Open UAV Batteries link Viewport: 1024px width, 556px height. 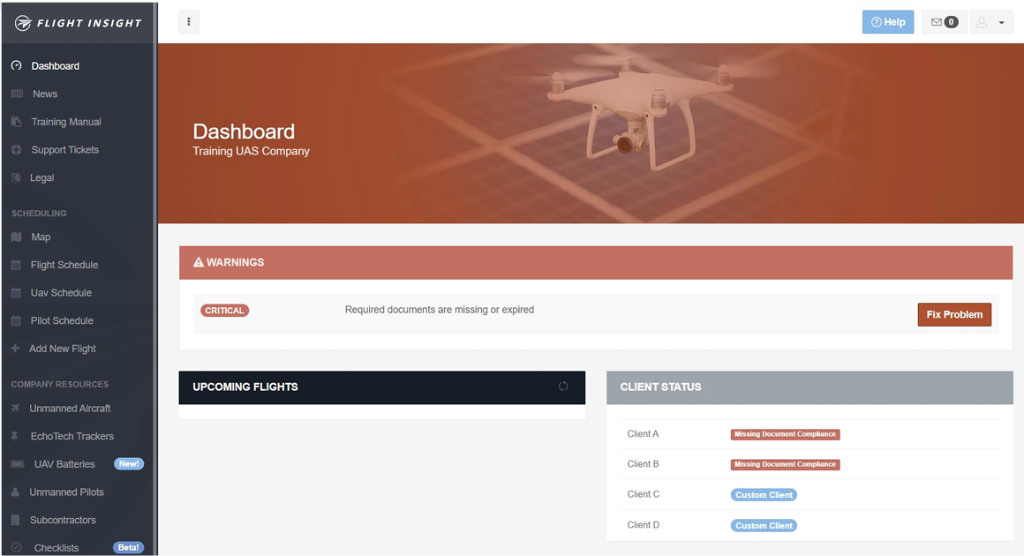pyautogui.click(x=65, y=464)
